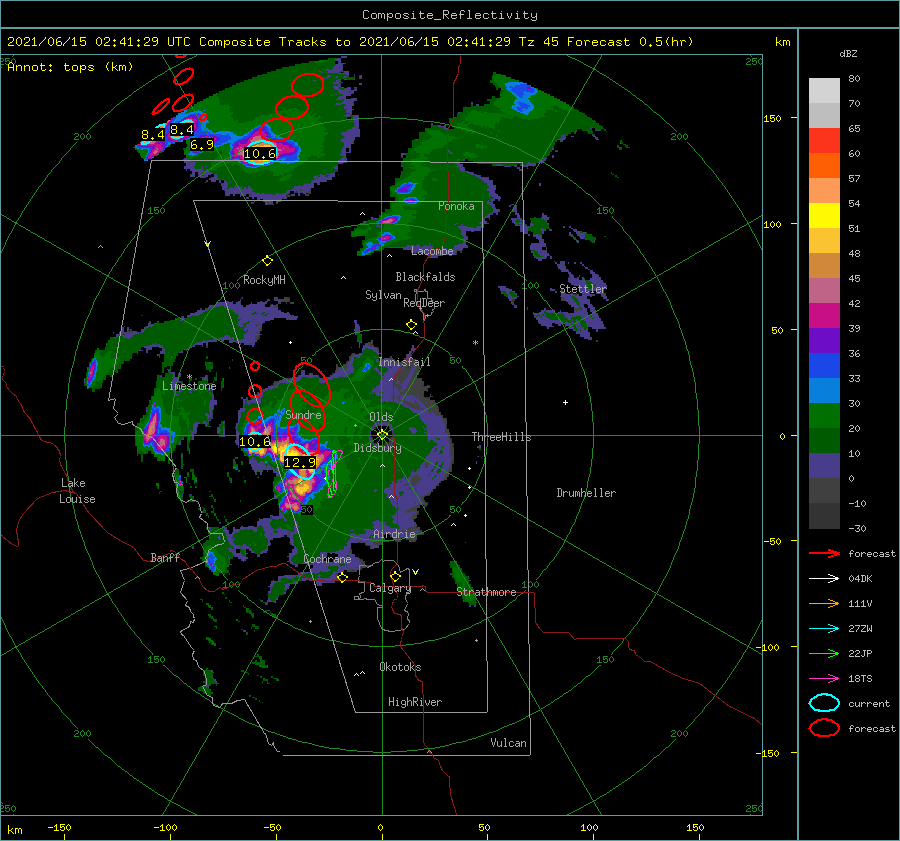The width and height of the screenshot is (900, 841).
Task: Click the red forecast ellipse legend icon
Action: 824,728
